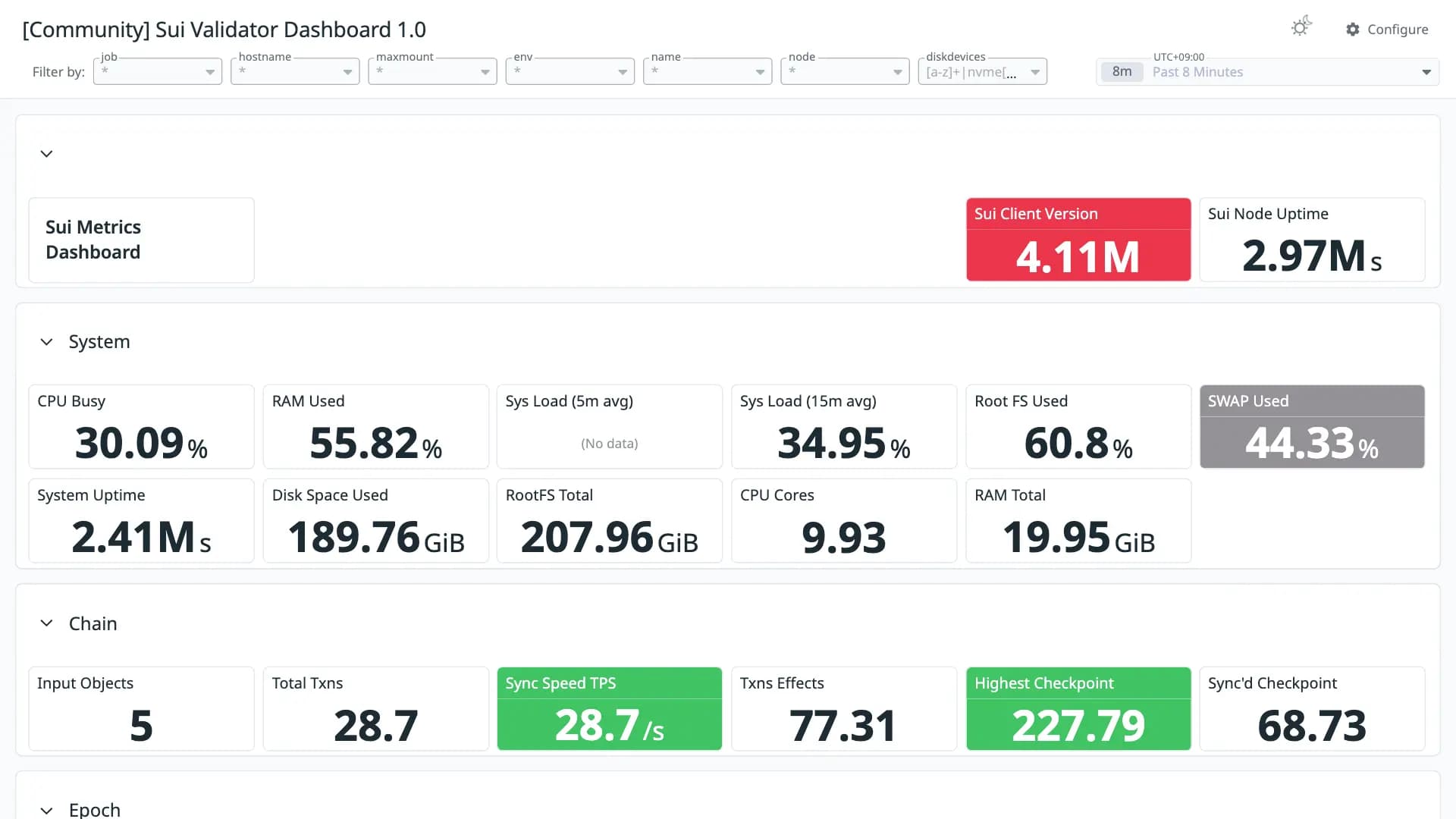The height and width of the screenshot is (819, 1456).
Task: Click the RAM Total 19.95 GiB widget
Action: (x=1078, y=521)
